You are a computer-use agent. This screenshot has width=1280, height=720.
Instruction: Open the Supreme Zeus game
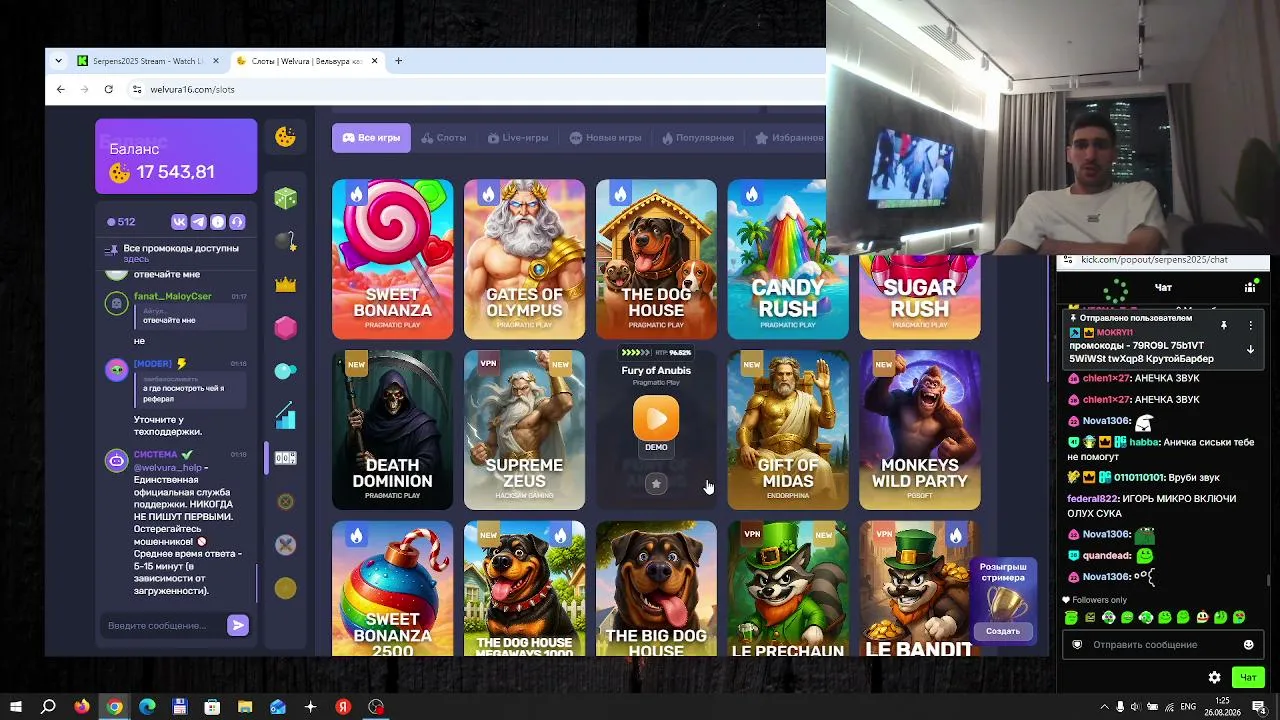pos(524,430)
